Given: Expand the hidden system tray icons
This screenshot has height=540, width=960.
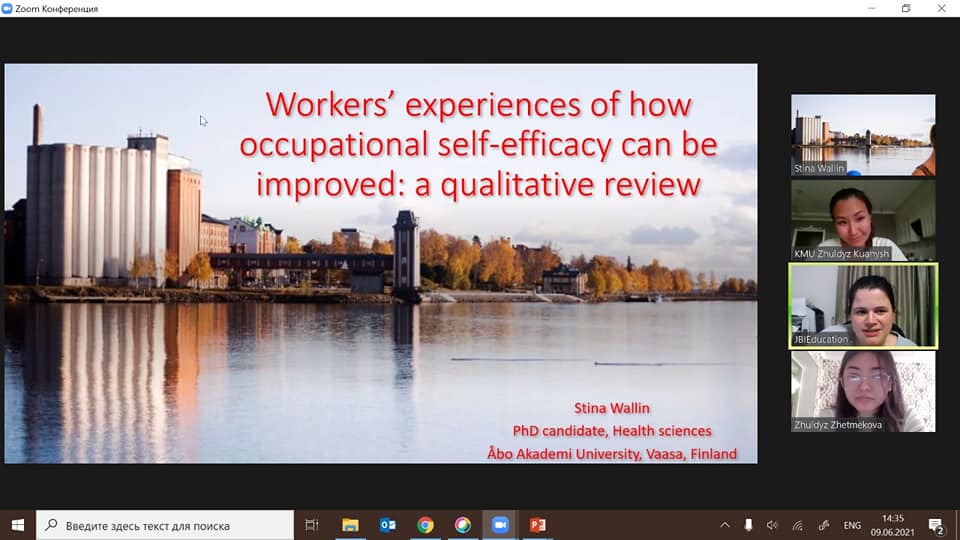Looking at the screenshot, I should click(725, 525).
